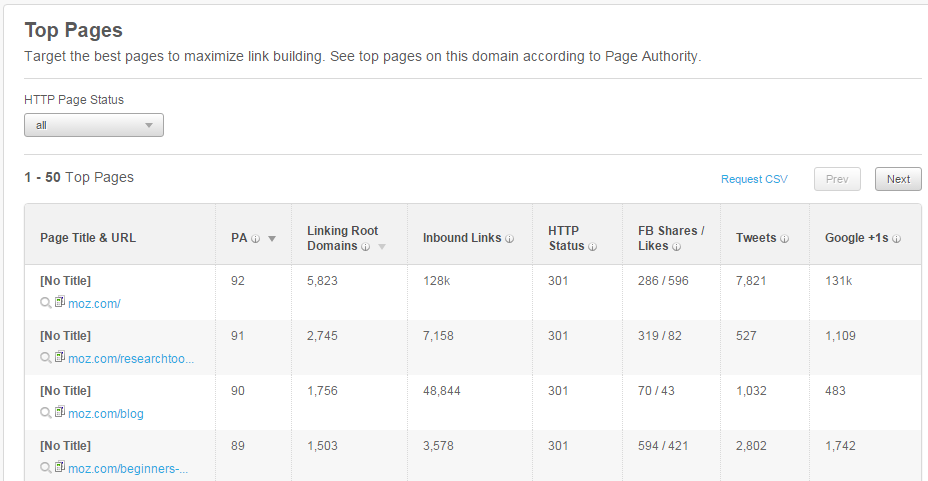The height and width of the screenshot is (481, 928).
Task: Click the magnifier icon beside moz.com/
Action: click(x=46, y=303)
